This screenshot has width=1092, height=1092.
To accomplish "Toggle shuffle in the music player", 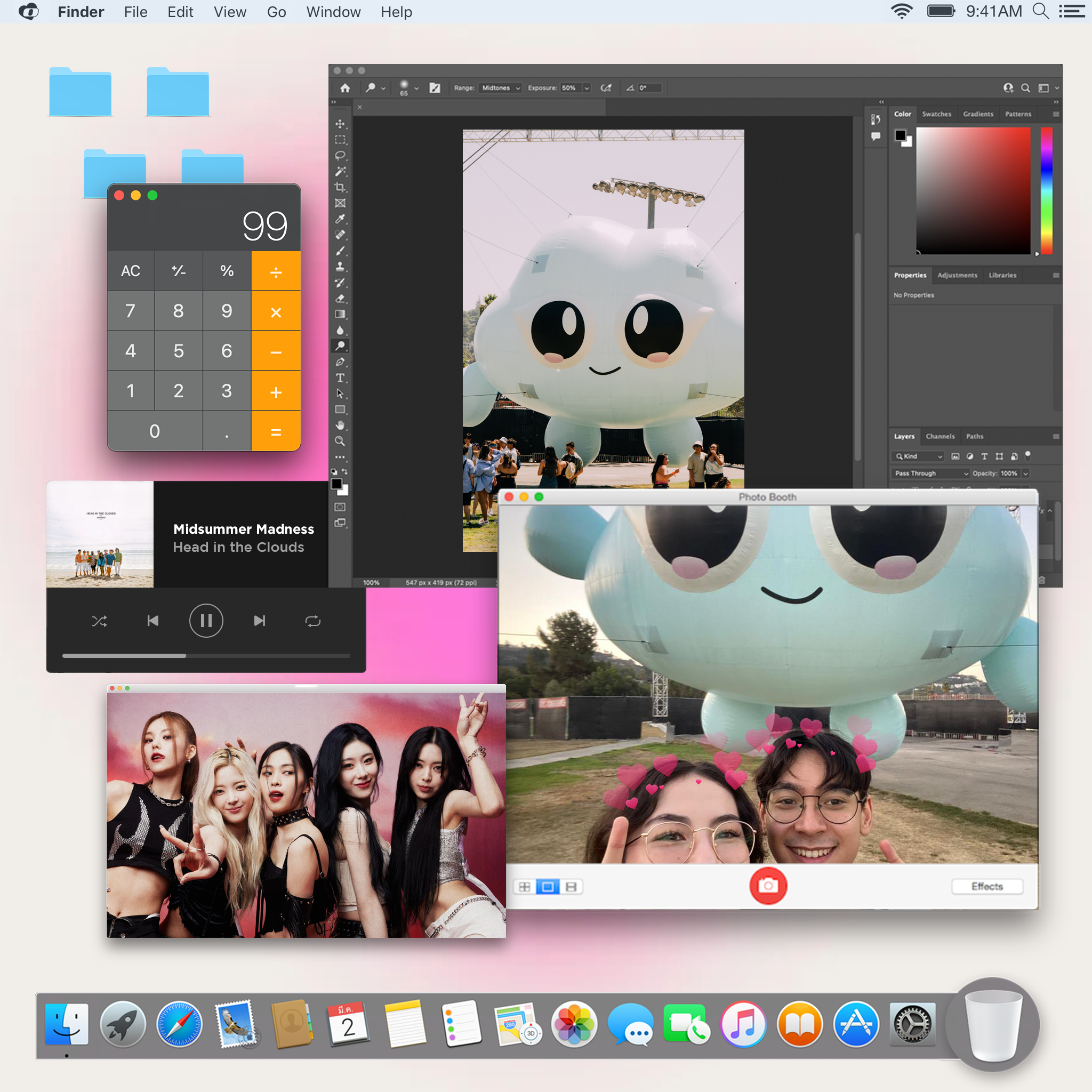I will point(100,621).
